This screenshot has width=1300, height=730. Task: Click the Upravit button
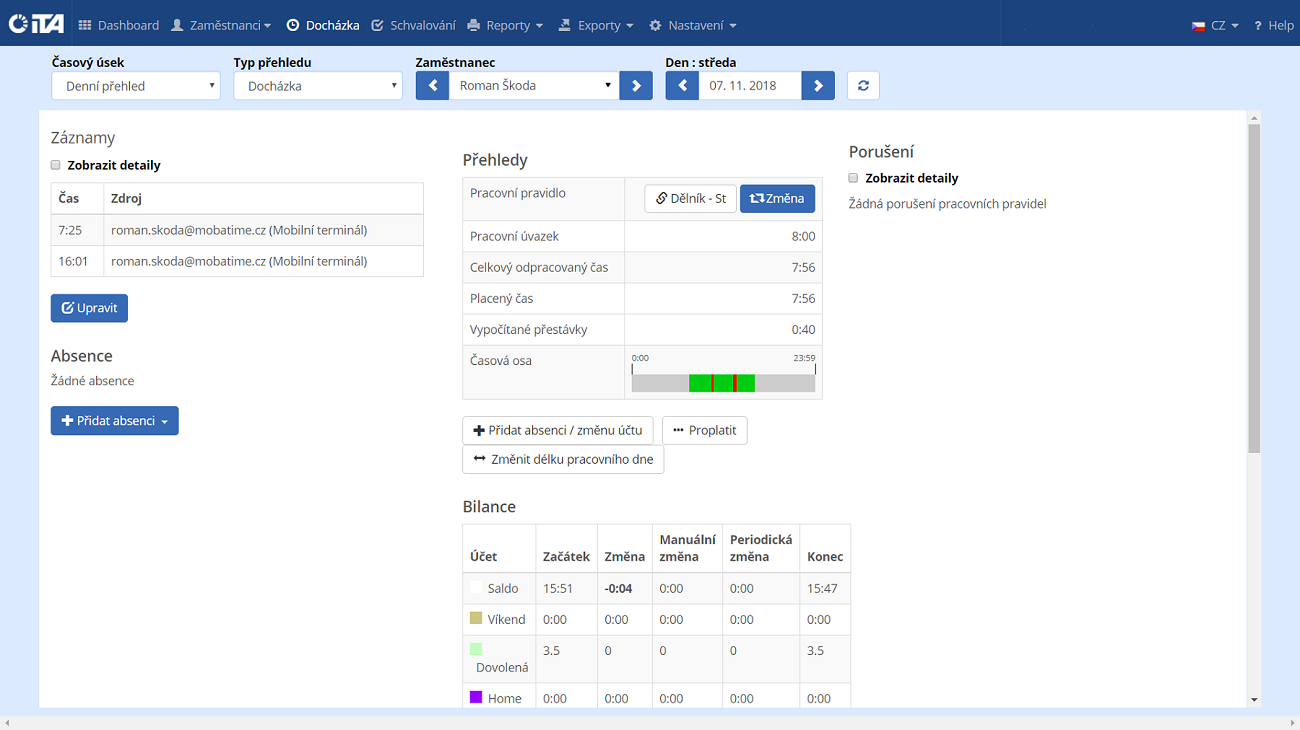(89, 308)
